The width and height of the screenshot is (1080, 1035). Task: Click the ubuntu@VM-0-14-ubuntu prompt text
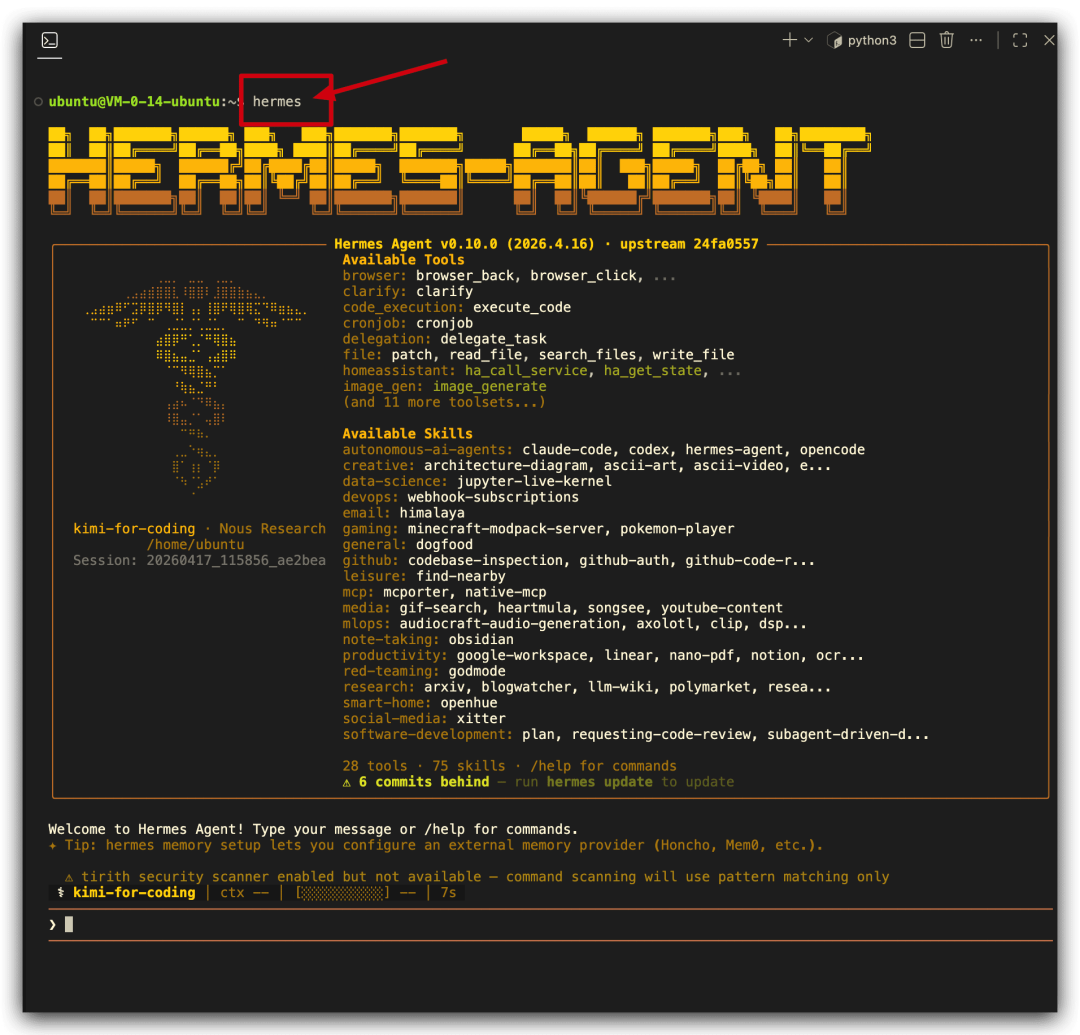tap(134, 101)
